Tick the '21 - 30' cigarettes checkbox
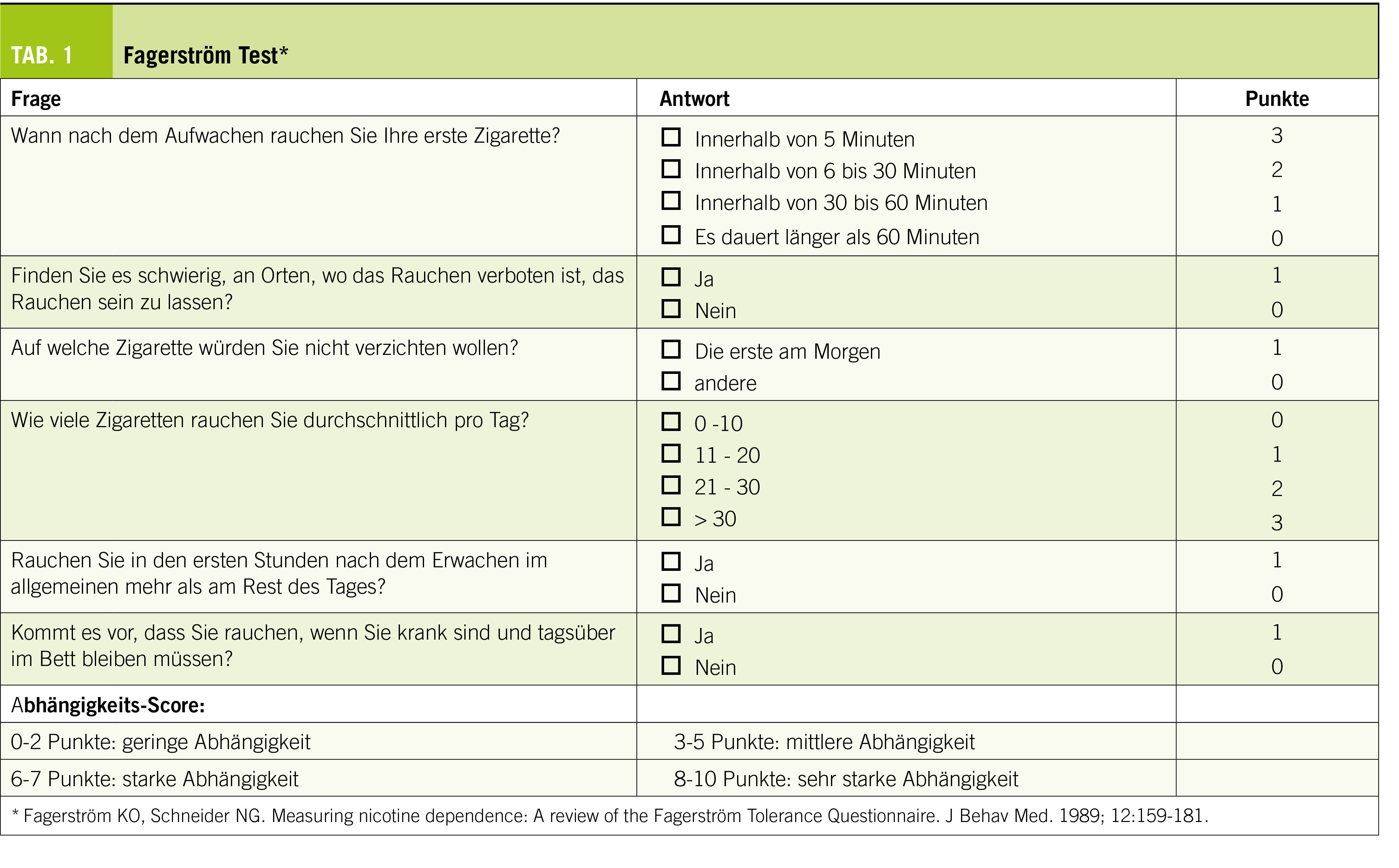This screenshot has height=868, width=1399. click(x=670, y=485)
